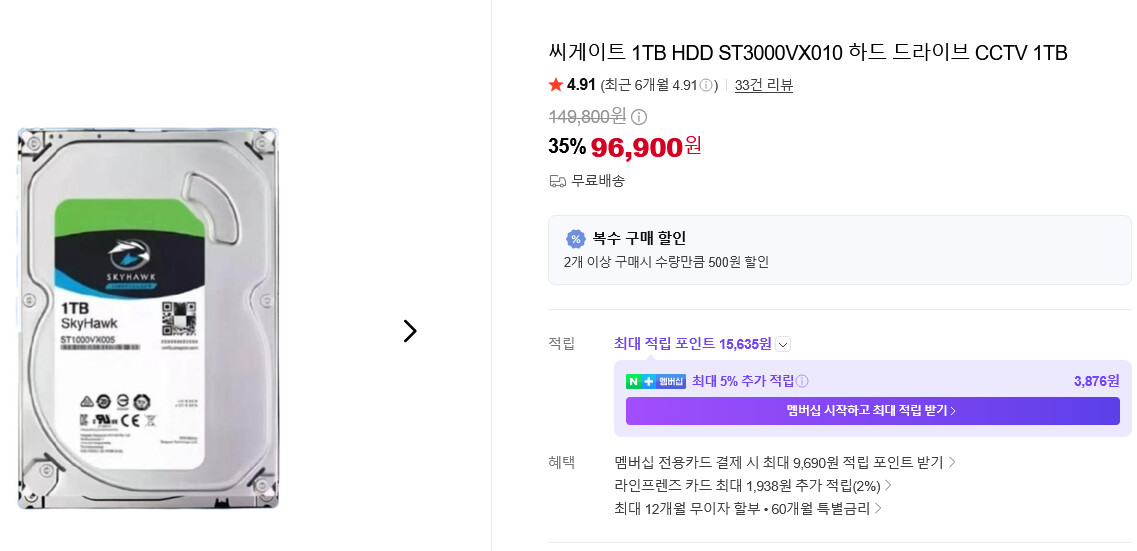The height and width of the screenshot is (551, 1137).
Task: Open the 33건 리뷰 reviews link
Action: (764, 86)
